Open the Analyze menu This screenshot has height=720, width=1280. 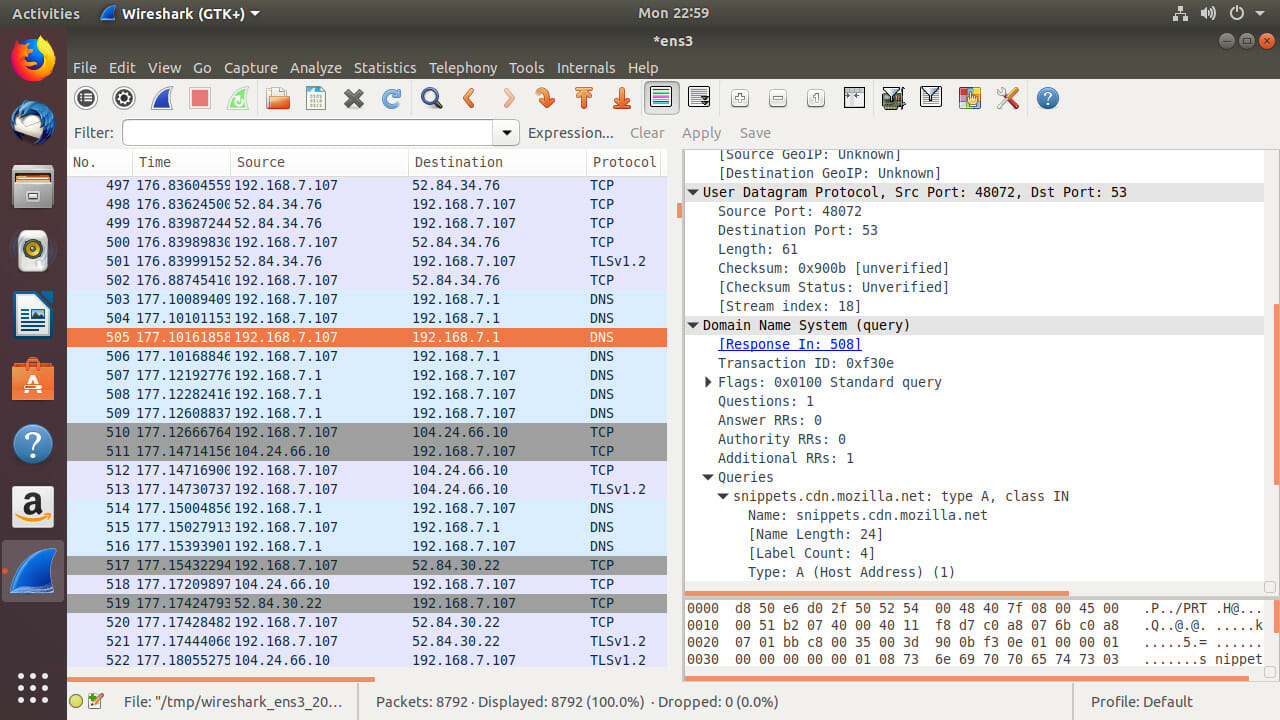(316, 68)
